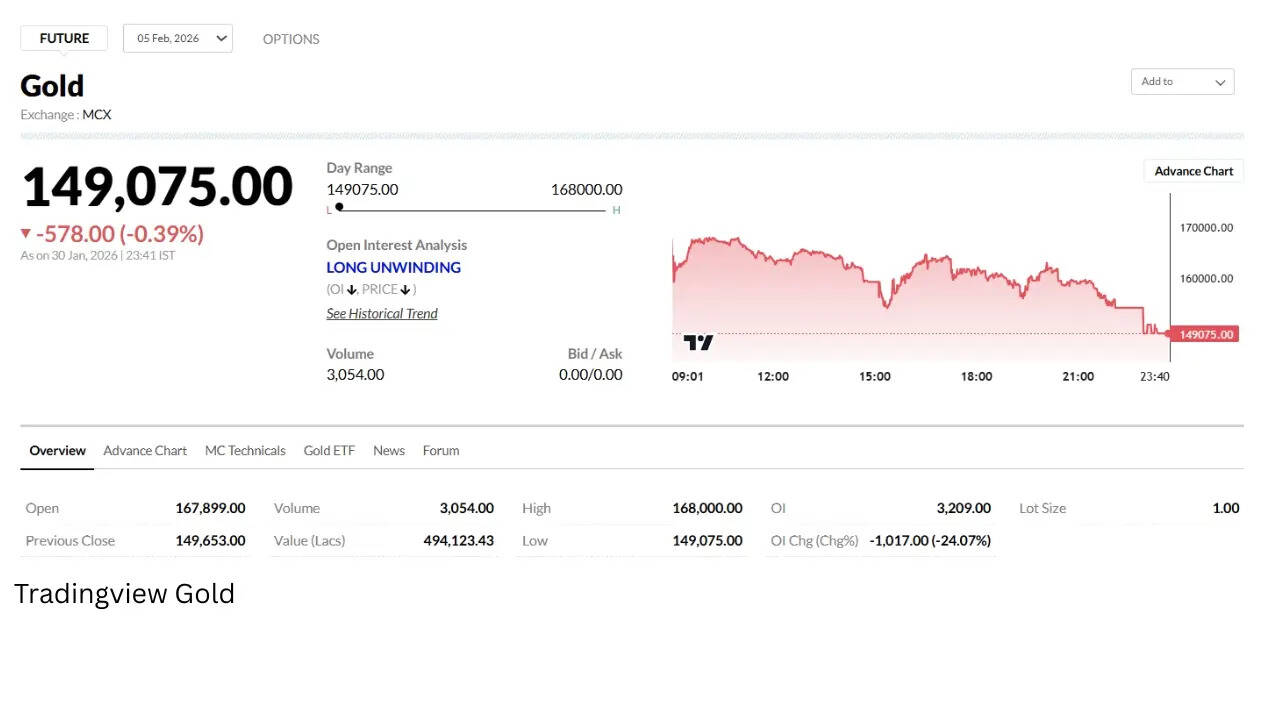This screenshot has width=1280, height=720.
Task: Click the chevron in the Add to box
Action: pos(1220,82)
